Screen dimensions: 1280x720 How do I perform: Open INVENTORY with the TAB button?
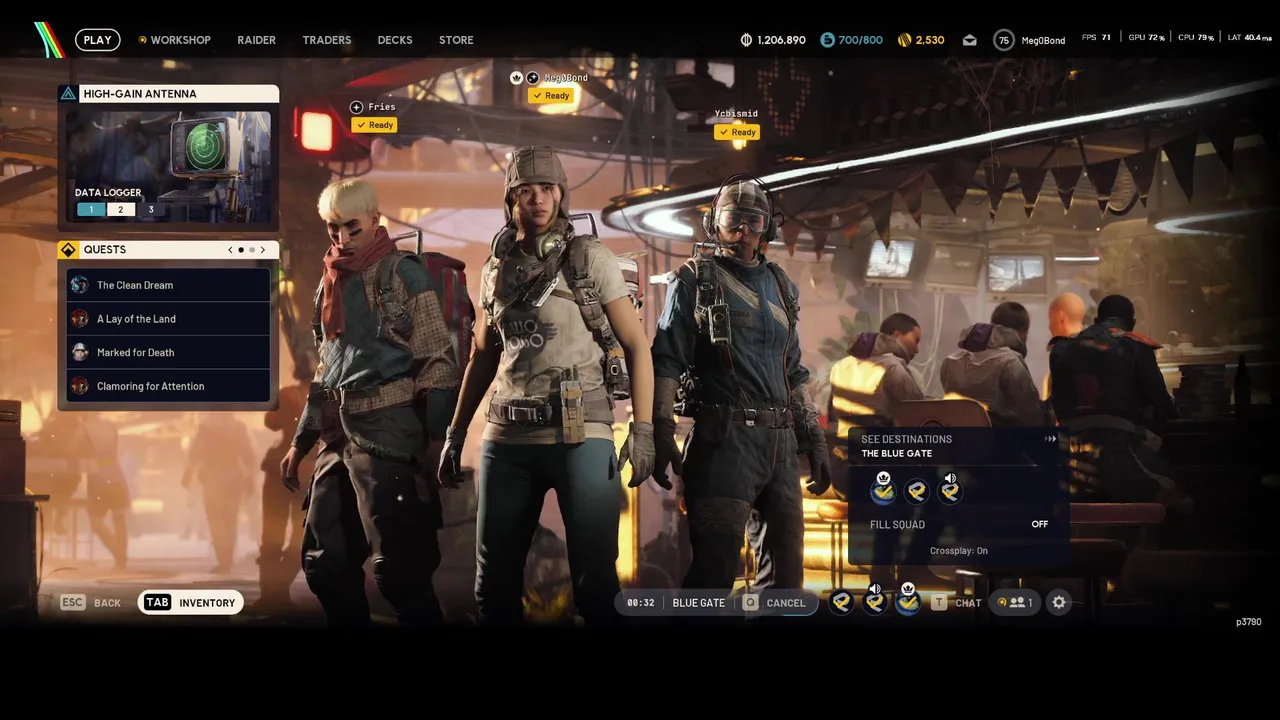pos(190,602)
